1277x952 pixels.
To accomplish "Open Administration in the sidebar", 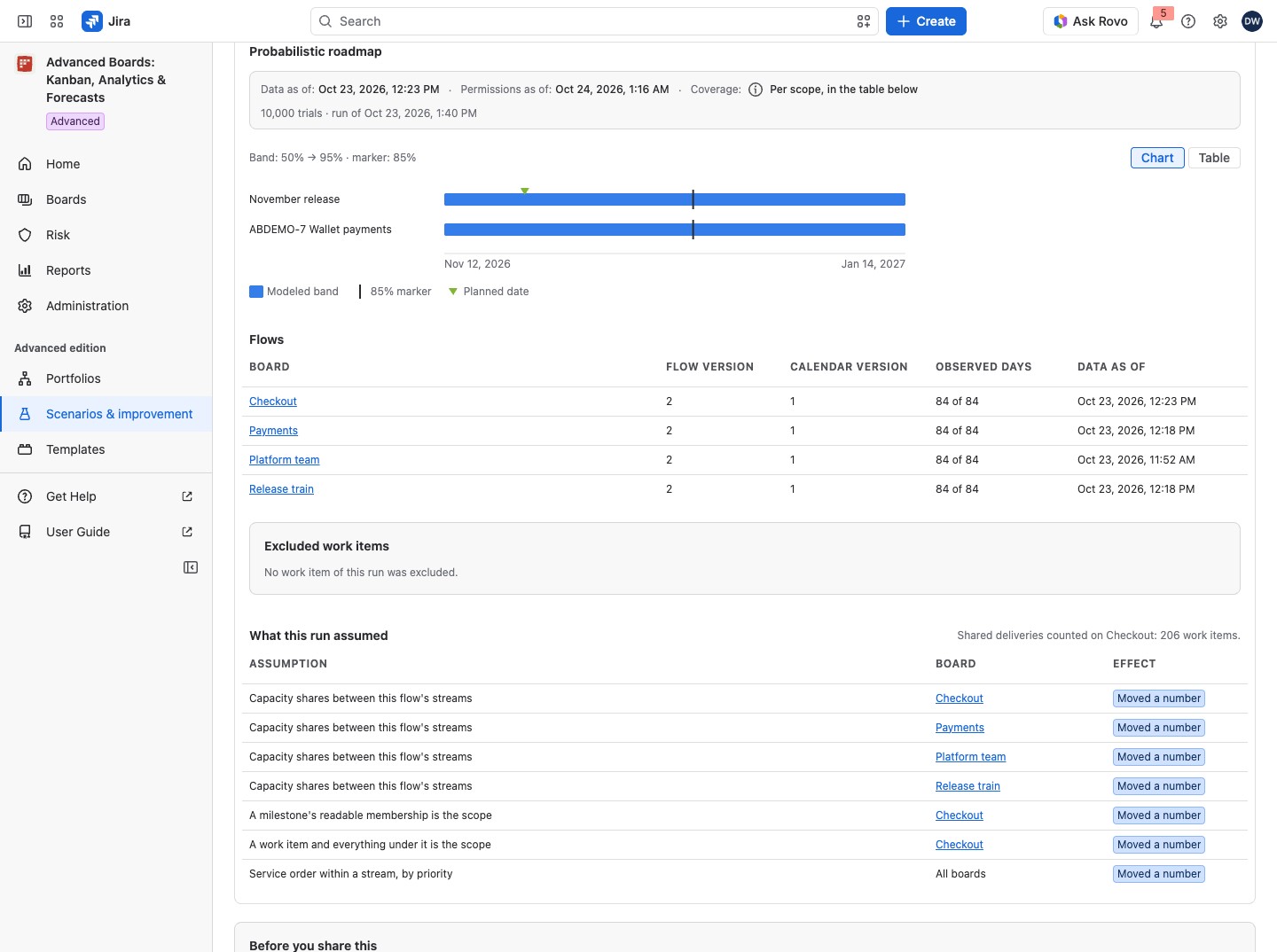I will [106, 306].
